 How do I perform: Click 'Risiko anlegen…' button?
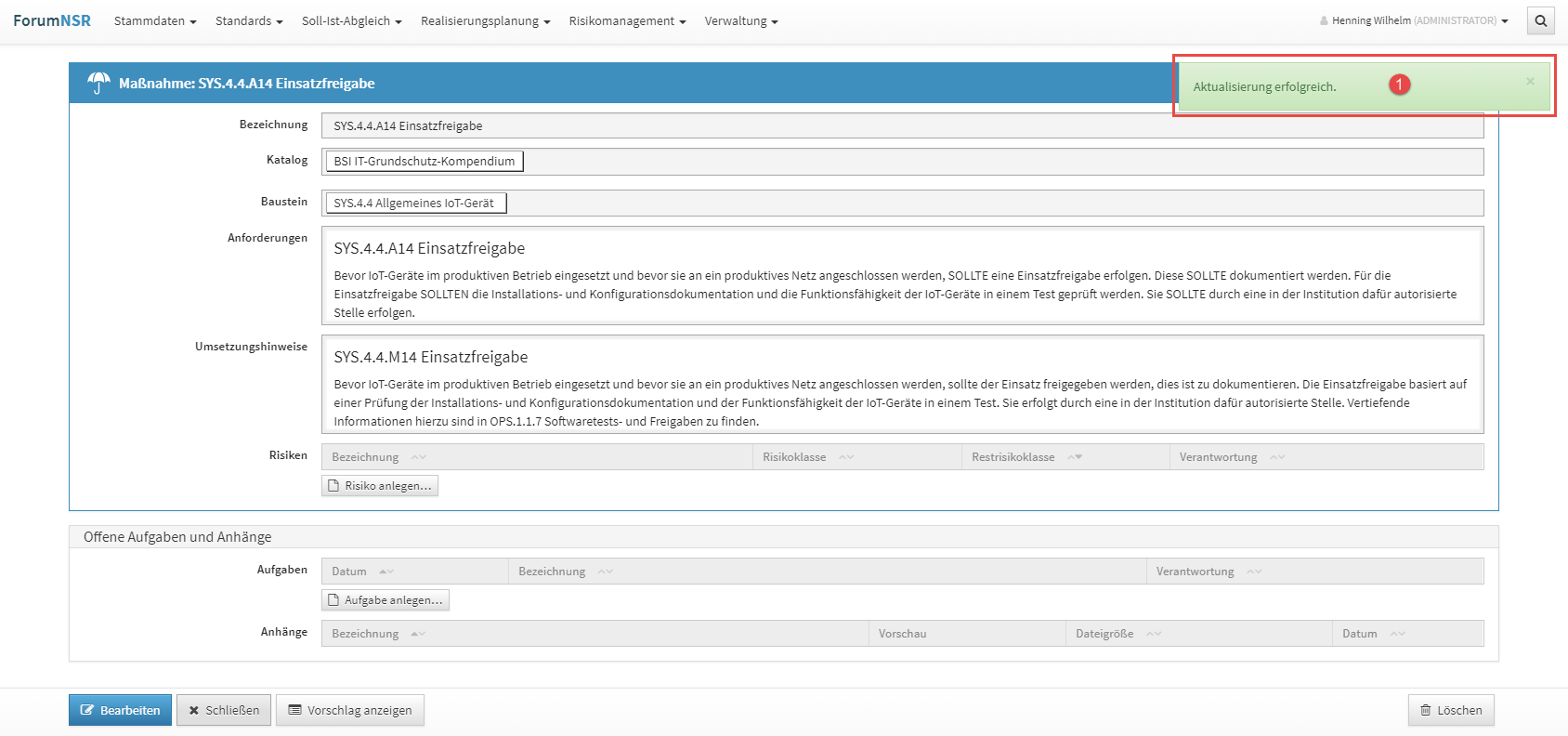(380, 486)
